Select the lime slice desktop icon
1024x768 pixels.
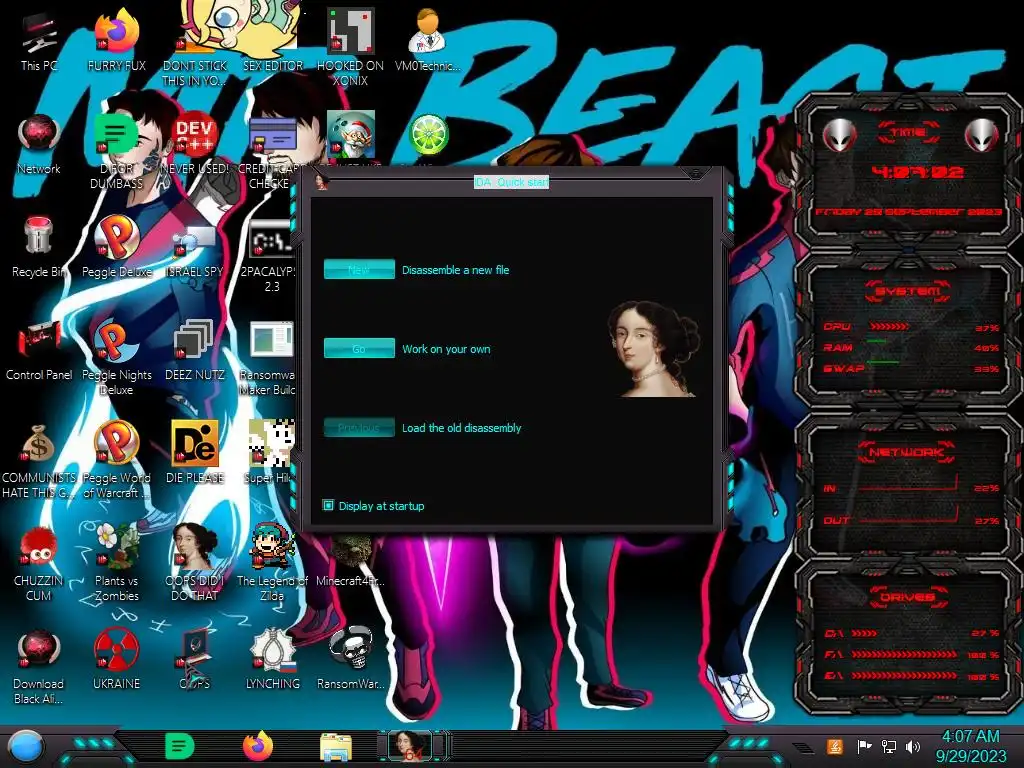click(x=428, y=136)
